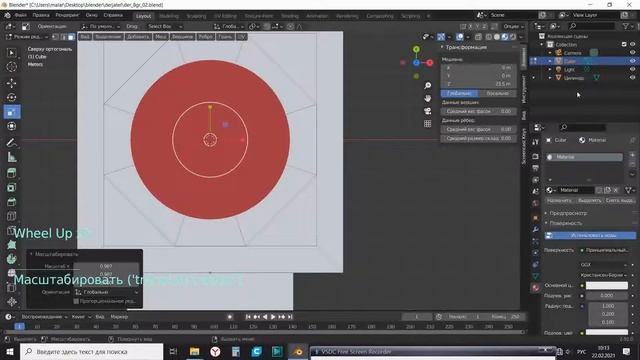Select the Loop Cut tool
The image size is (640, 360).
click(x=11, y=216)
